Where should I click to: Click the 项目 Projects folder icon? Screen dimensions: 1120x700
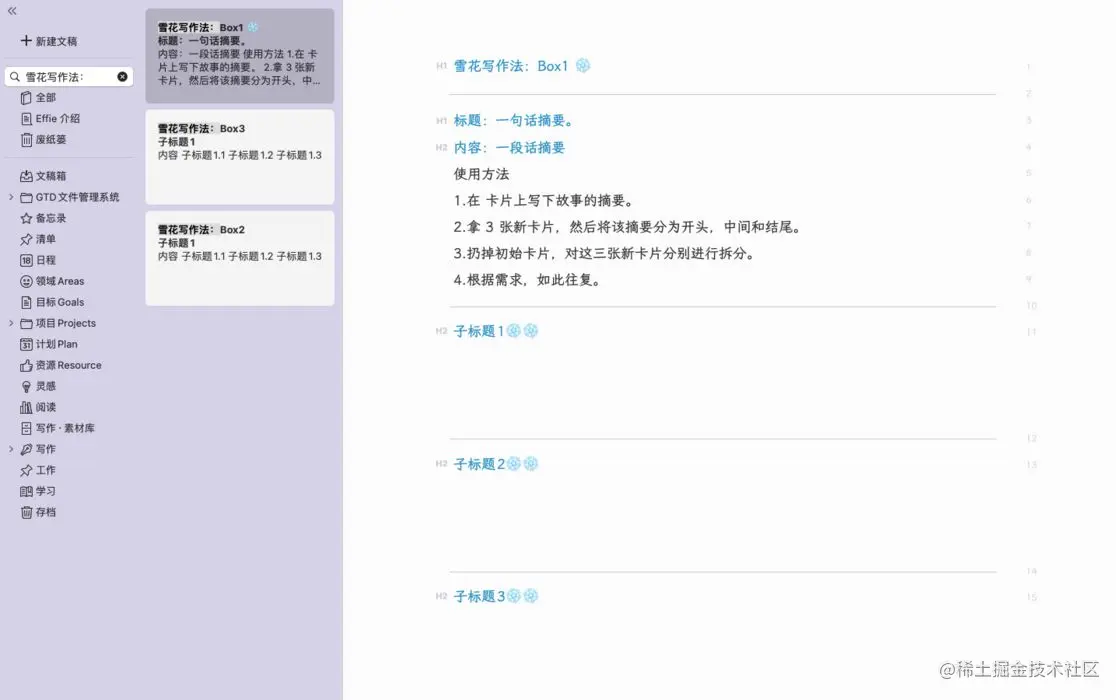[x=26, y=324]
